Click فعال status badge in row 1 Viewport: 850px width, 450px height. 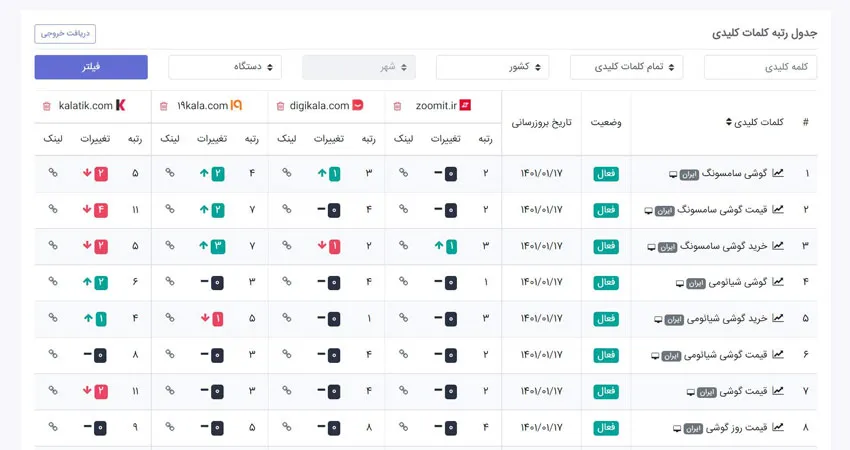point(606,173)
